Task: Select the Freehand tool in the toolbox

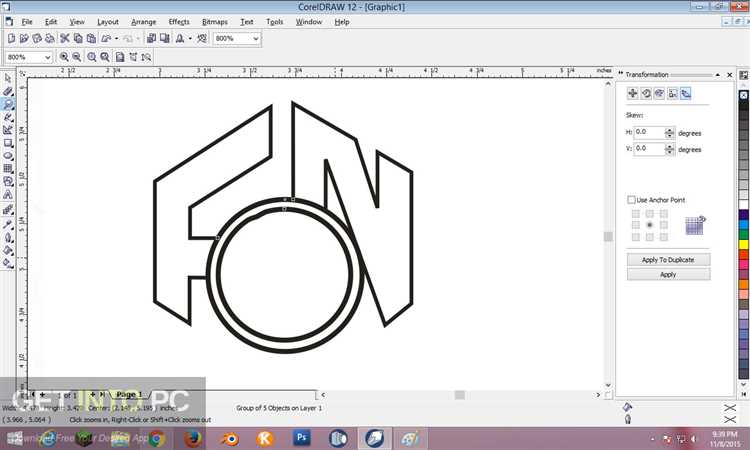Action: tap(8, 117)
